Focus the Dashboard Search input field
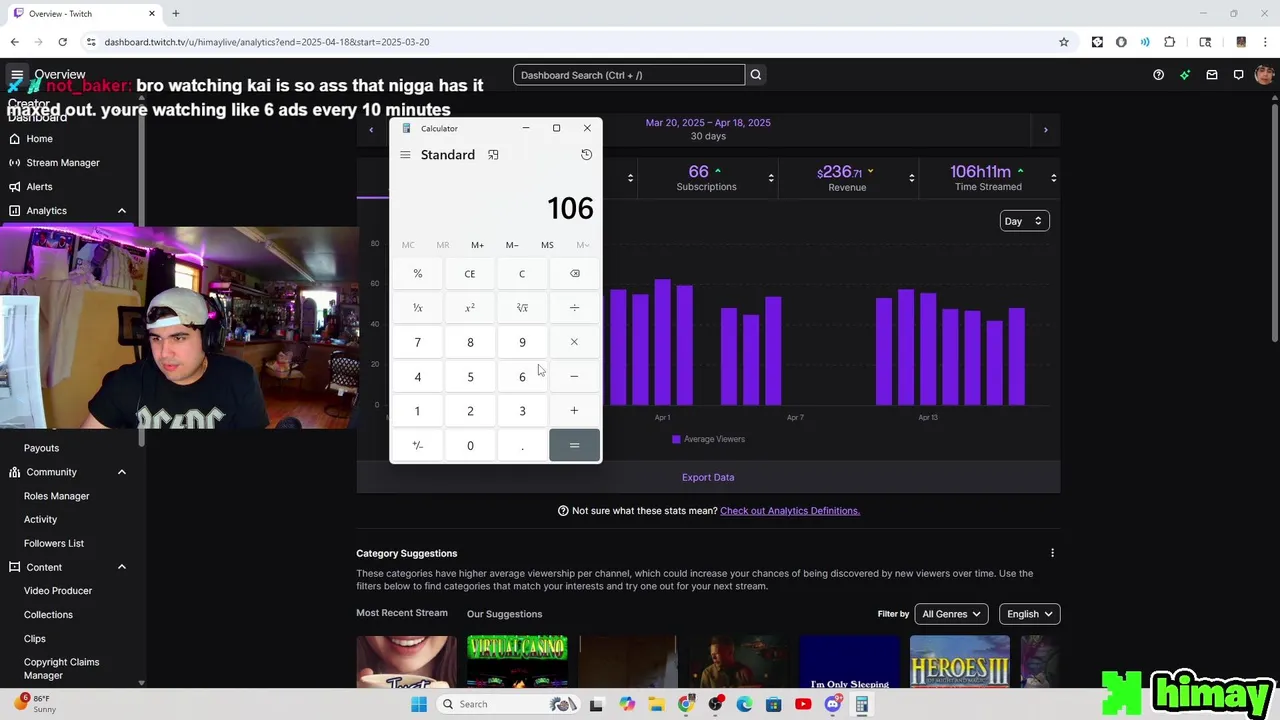The image size is (1280, 720). click(x=629, y=75)
